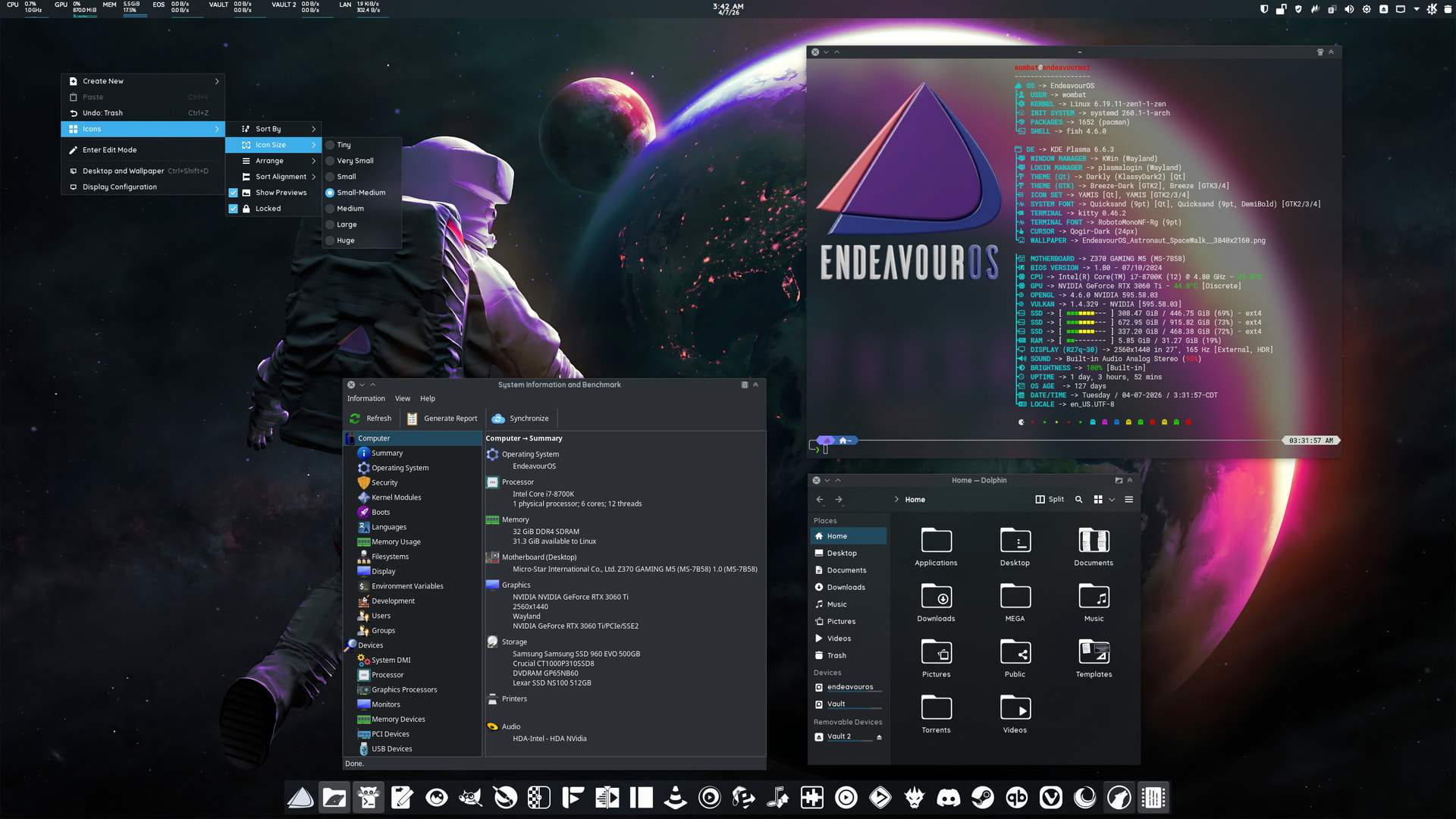The height and width of the screenshot is (819, 1456).
Task: Select Kernel Modules in the tree
Action: click(396, 497)
